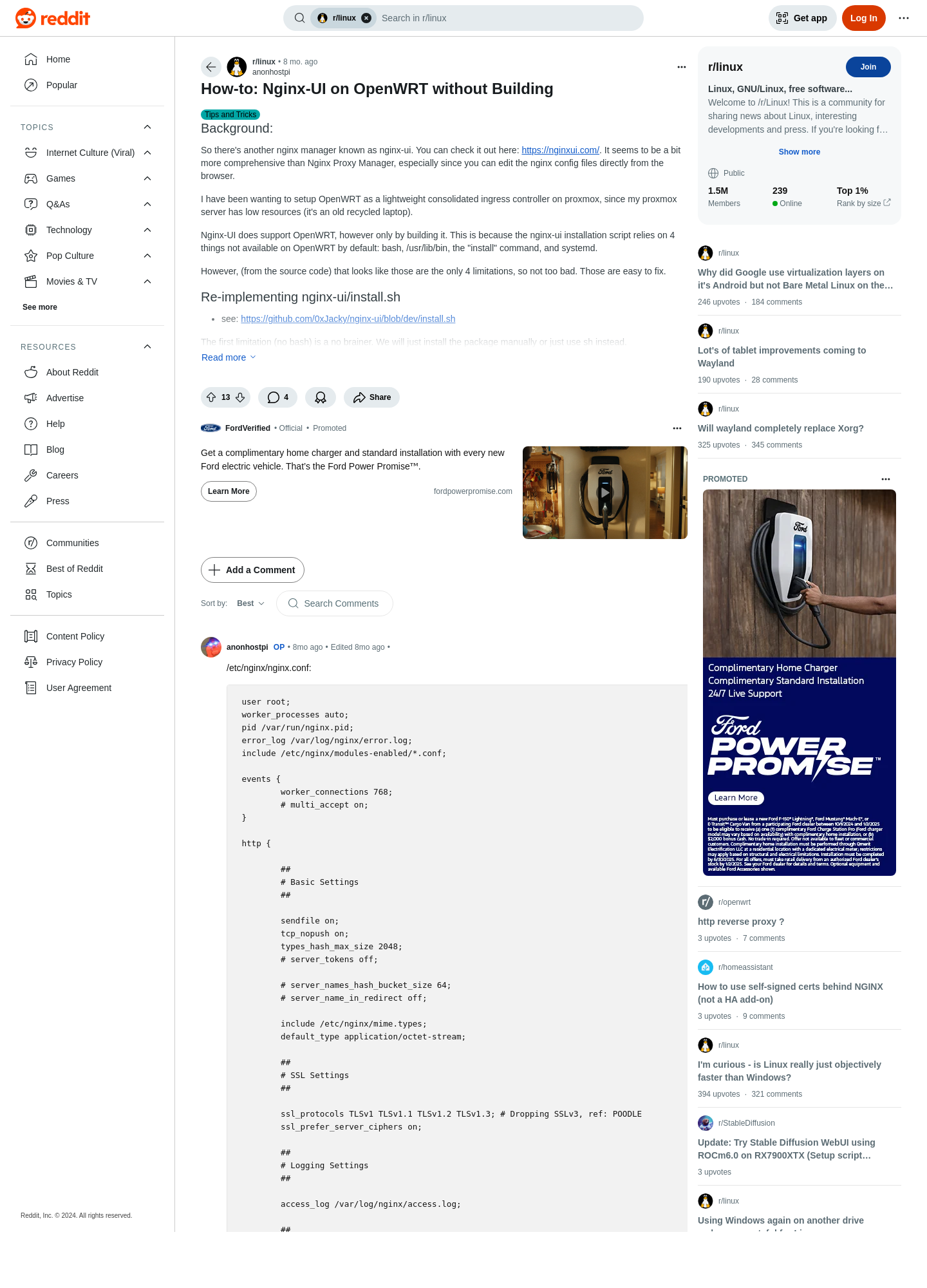The width and height of the screenshot is (927, 1288).
Task: Click the Reddit logo
Action: coord(53,18)
